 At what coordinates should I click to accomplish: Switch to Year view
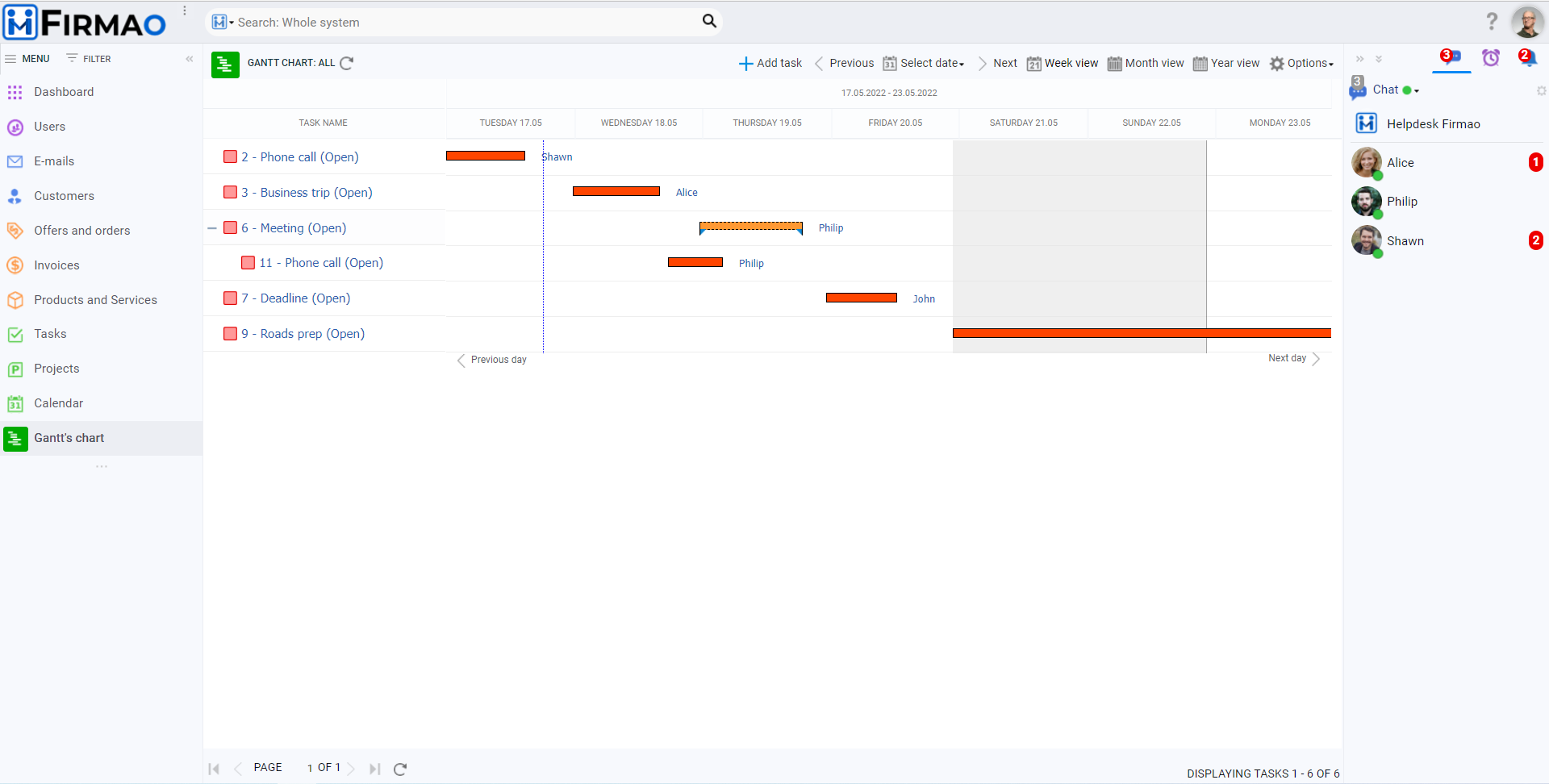tap(1226, 63)
